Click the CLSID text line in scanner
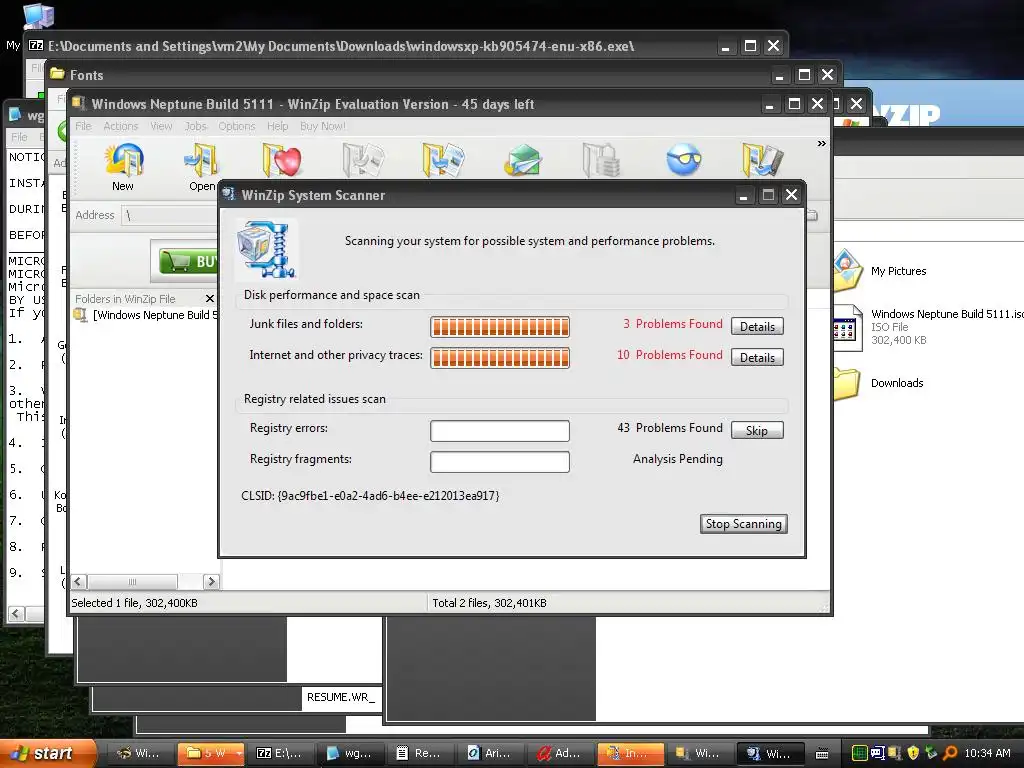The image size is (1024, 768). pyautogui.click(x=370, y=496)
